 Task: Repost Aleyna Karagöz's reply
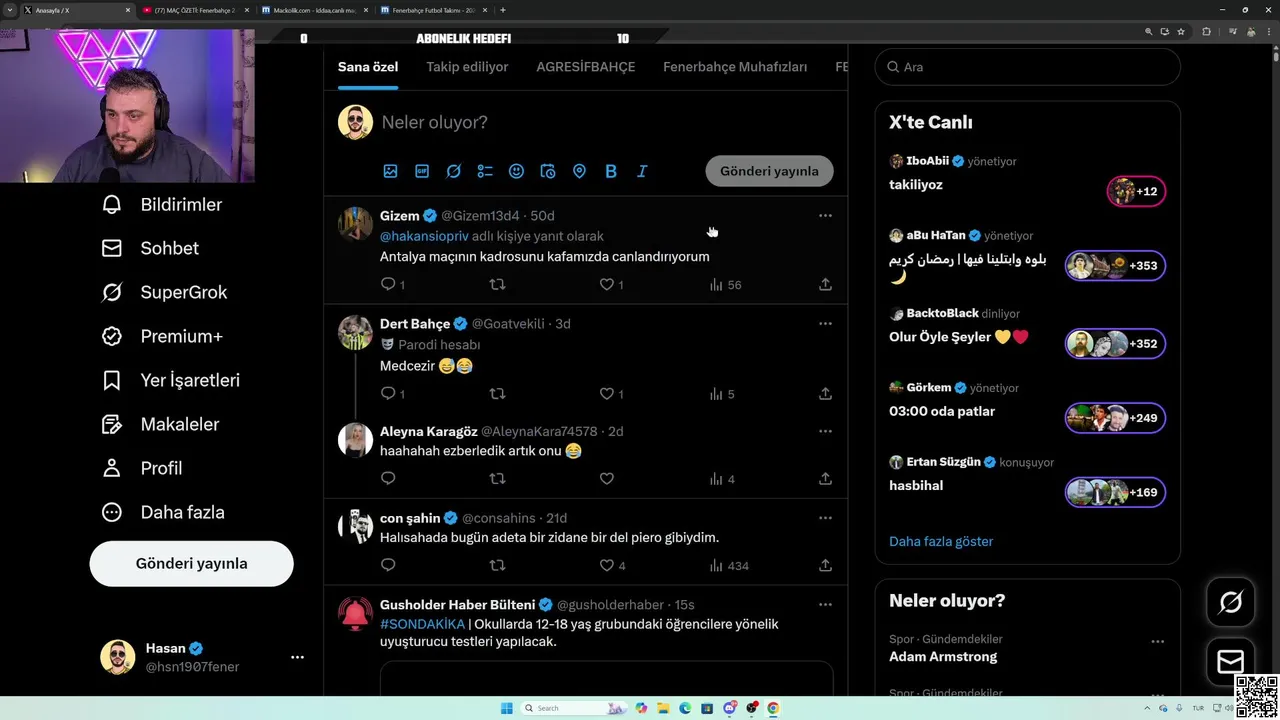pos(497,479)
